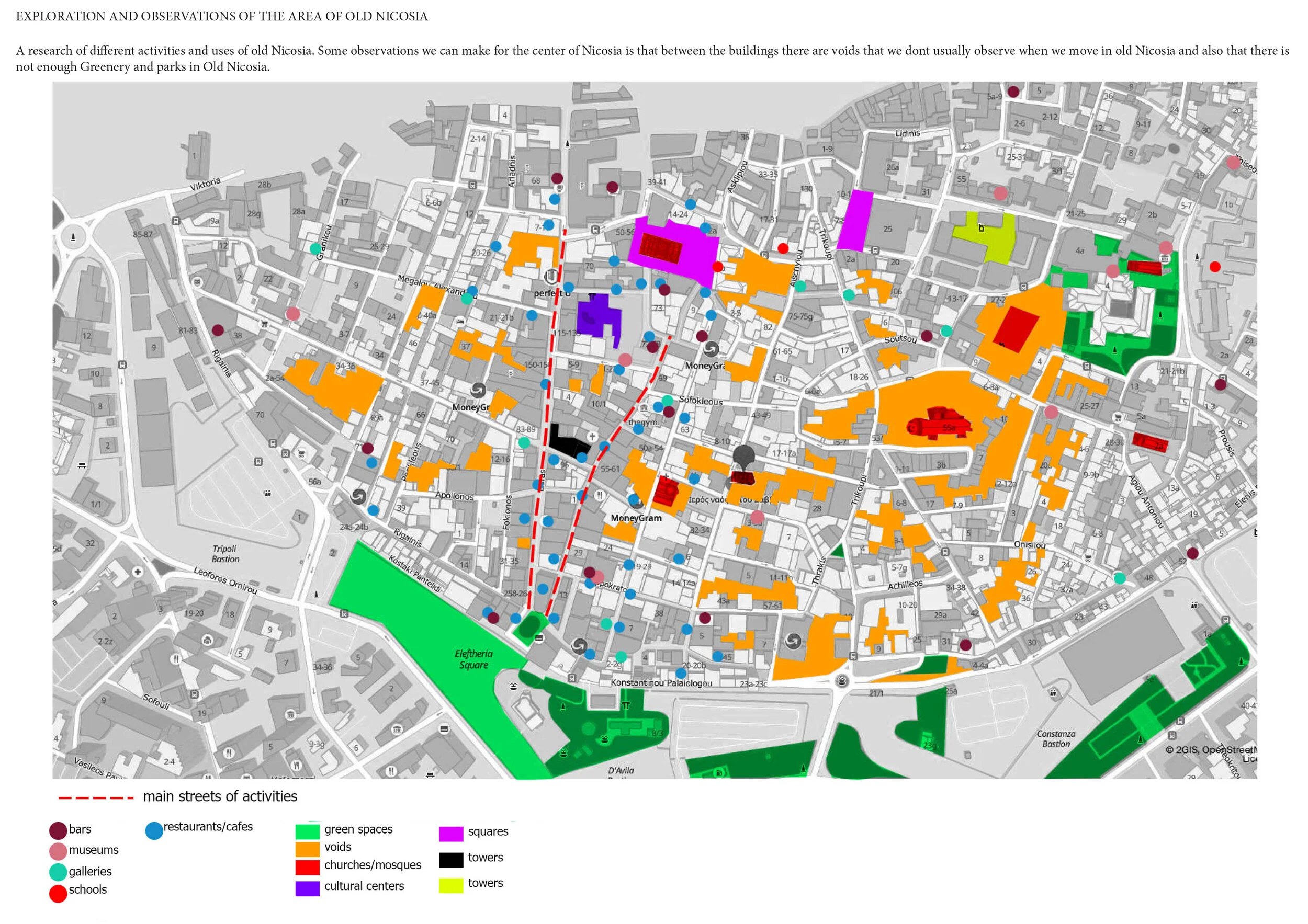Click the blue restaurants/cafes legend circle
The image size is (1308, 924).
pos(154,830)
